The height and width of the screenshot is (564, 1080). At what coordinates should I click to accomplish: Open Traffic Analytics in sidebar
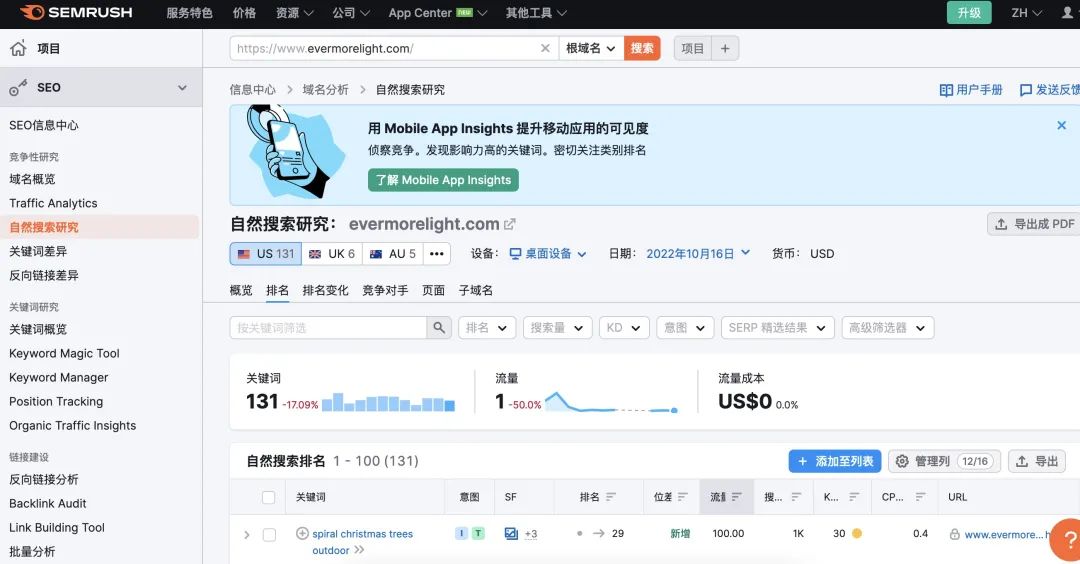pyautogui.click(x=53, y=203)
